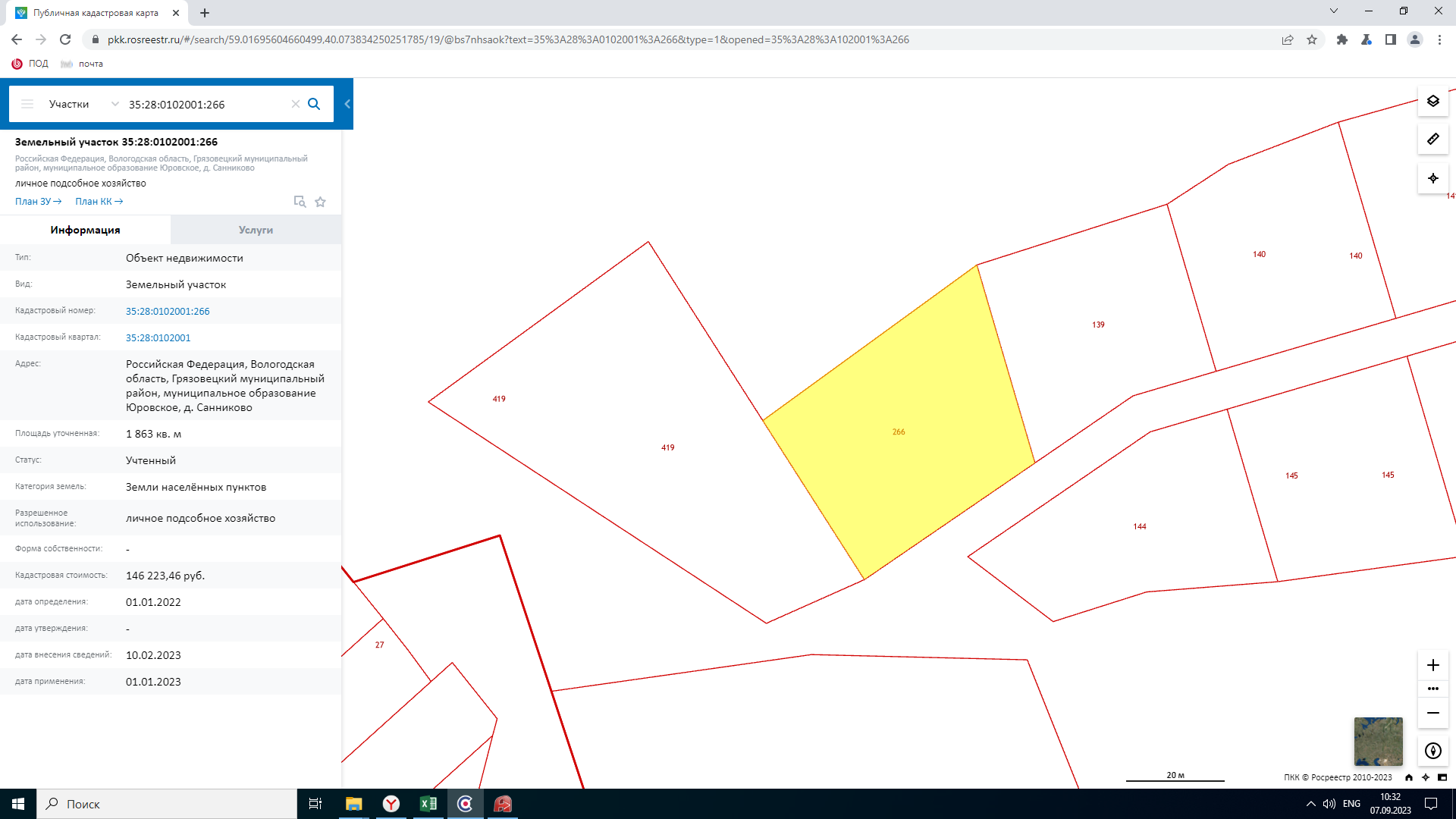Reset map orientation with compass icon

click(x=1432, y=751)
